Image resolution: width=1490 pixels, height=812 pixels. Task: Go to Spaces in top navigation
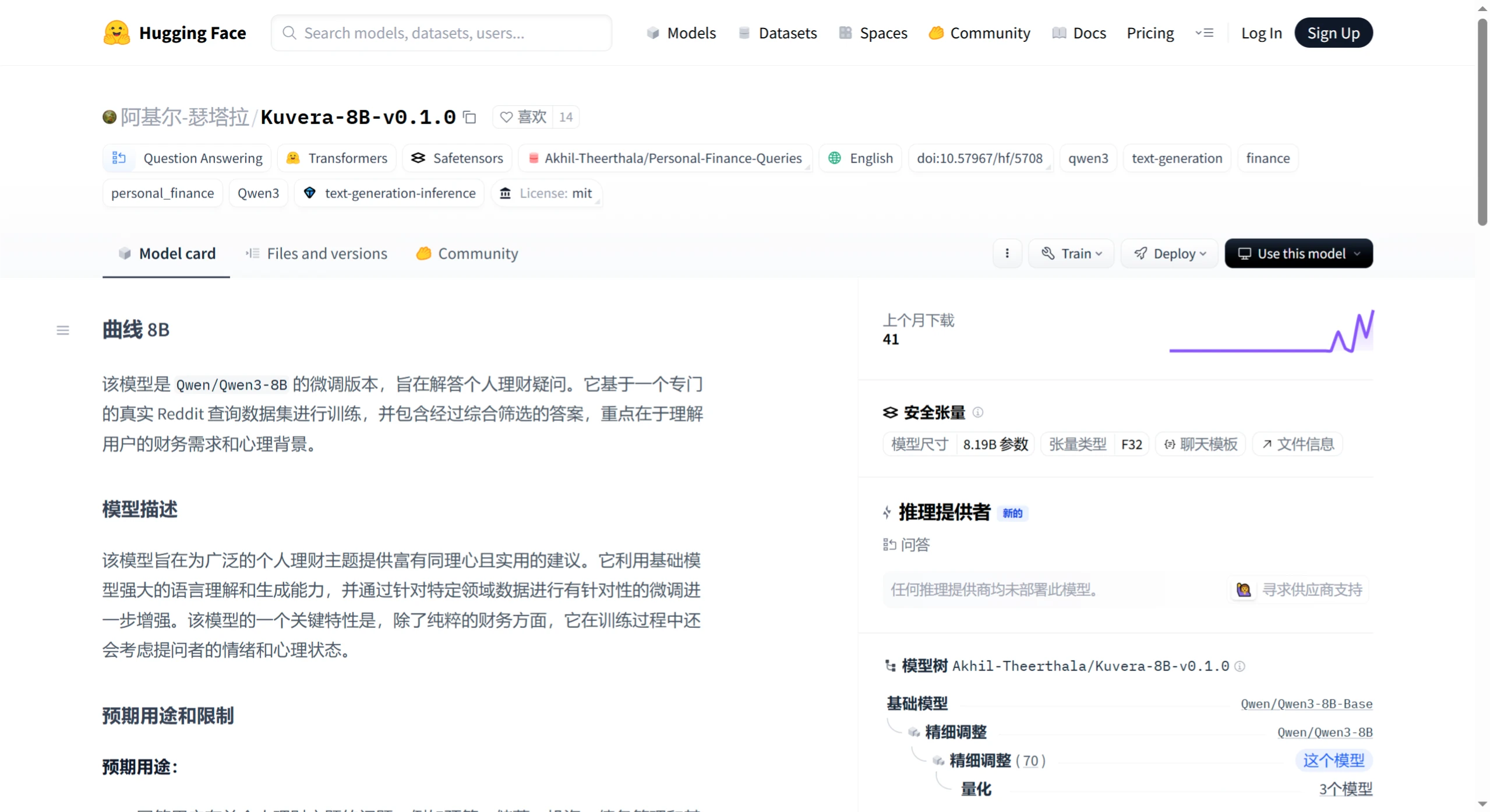click(x=873, y=33)
